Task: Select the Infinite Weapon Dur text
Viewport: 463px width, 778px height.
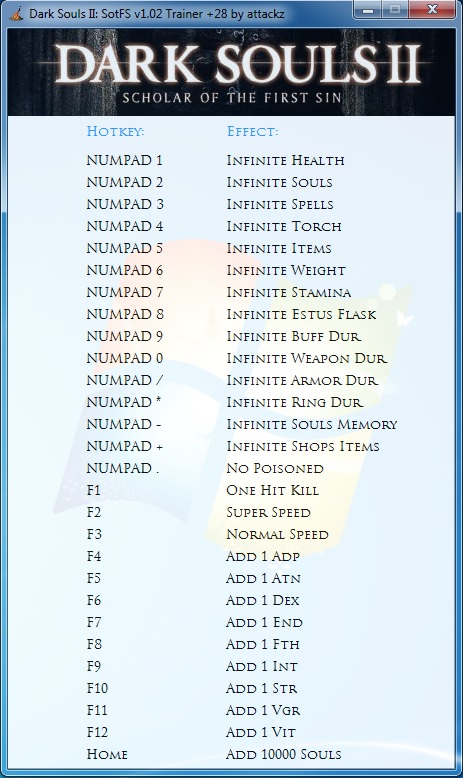Action: [306, 358]
